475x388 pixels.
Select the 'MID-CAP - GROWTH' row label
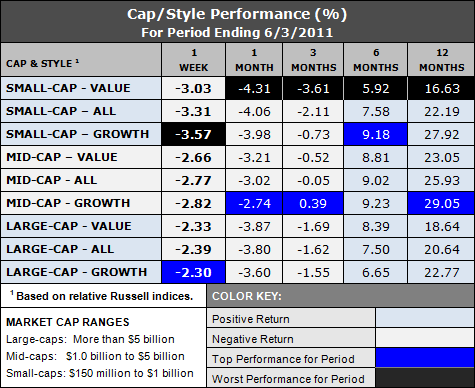click(68, 203)
